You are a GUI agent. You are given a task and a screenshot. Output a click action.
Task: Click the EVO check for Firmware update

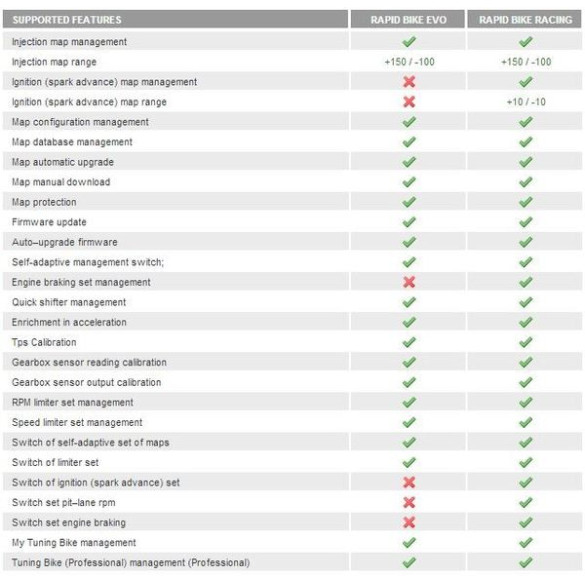click(409, 222)
